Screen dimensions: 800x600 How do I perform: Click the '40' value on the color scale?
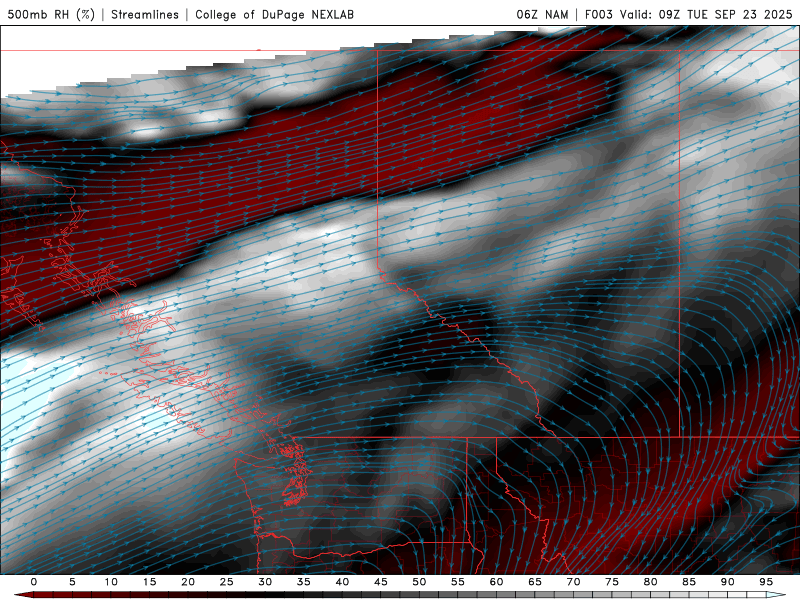pos(342,582)
